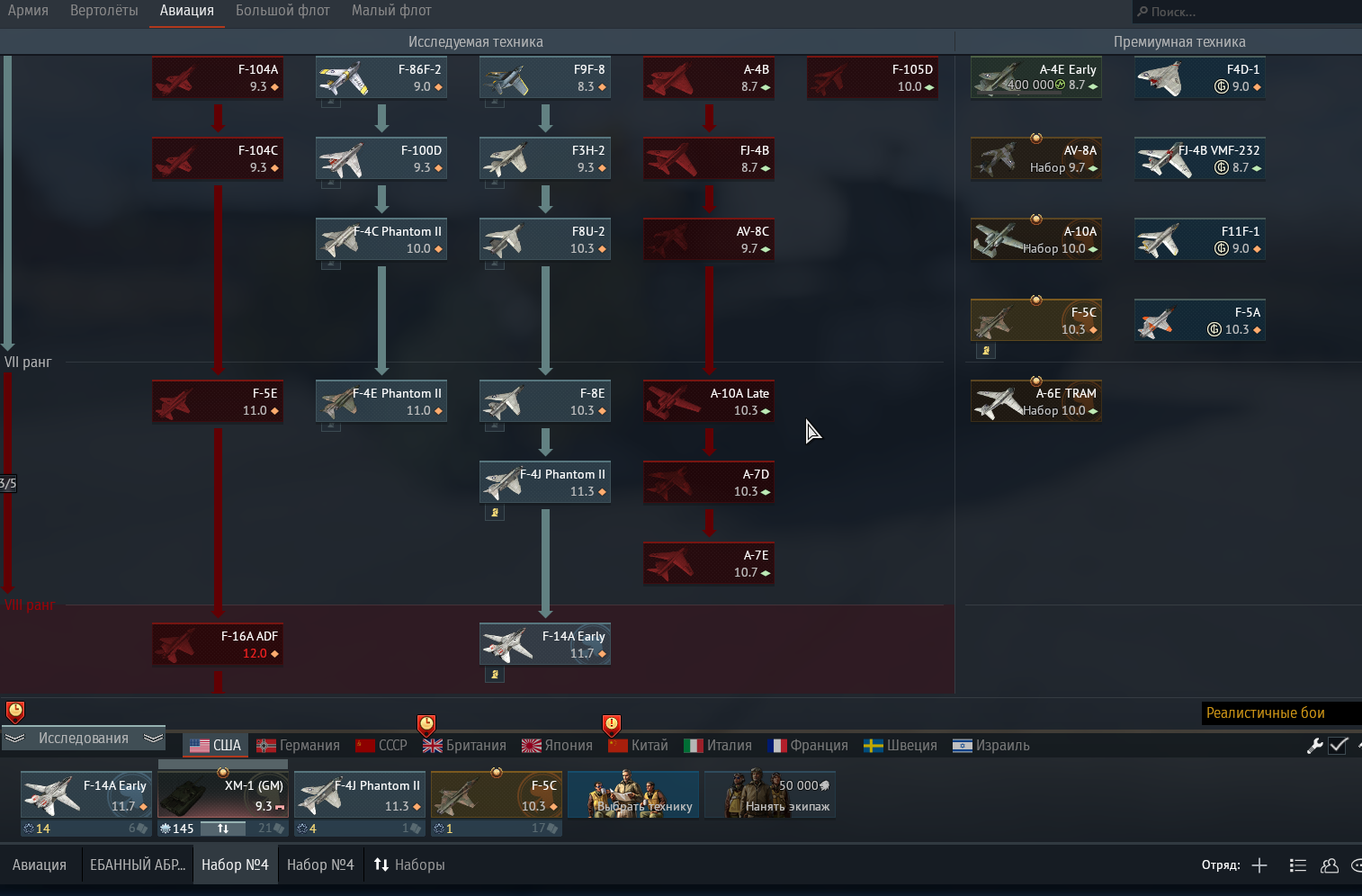Select the Франция nation tab
The width and height of the screenshot is (1362, 896).
808,746
